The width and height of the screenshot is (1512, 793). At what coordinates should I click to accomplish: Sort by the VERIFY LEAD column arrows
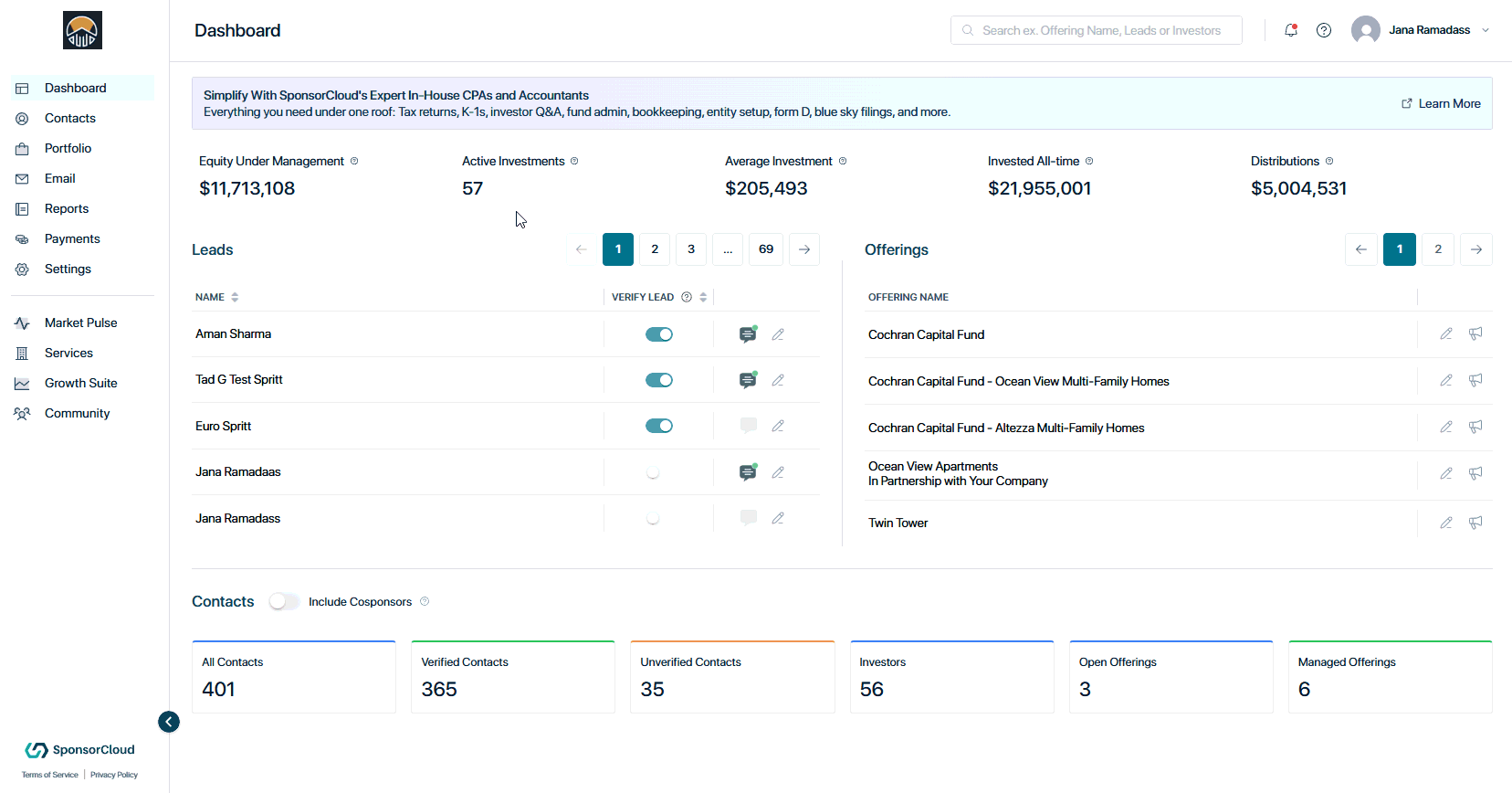[x=703, y=297]
